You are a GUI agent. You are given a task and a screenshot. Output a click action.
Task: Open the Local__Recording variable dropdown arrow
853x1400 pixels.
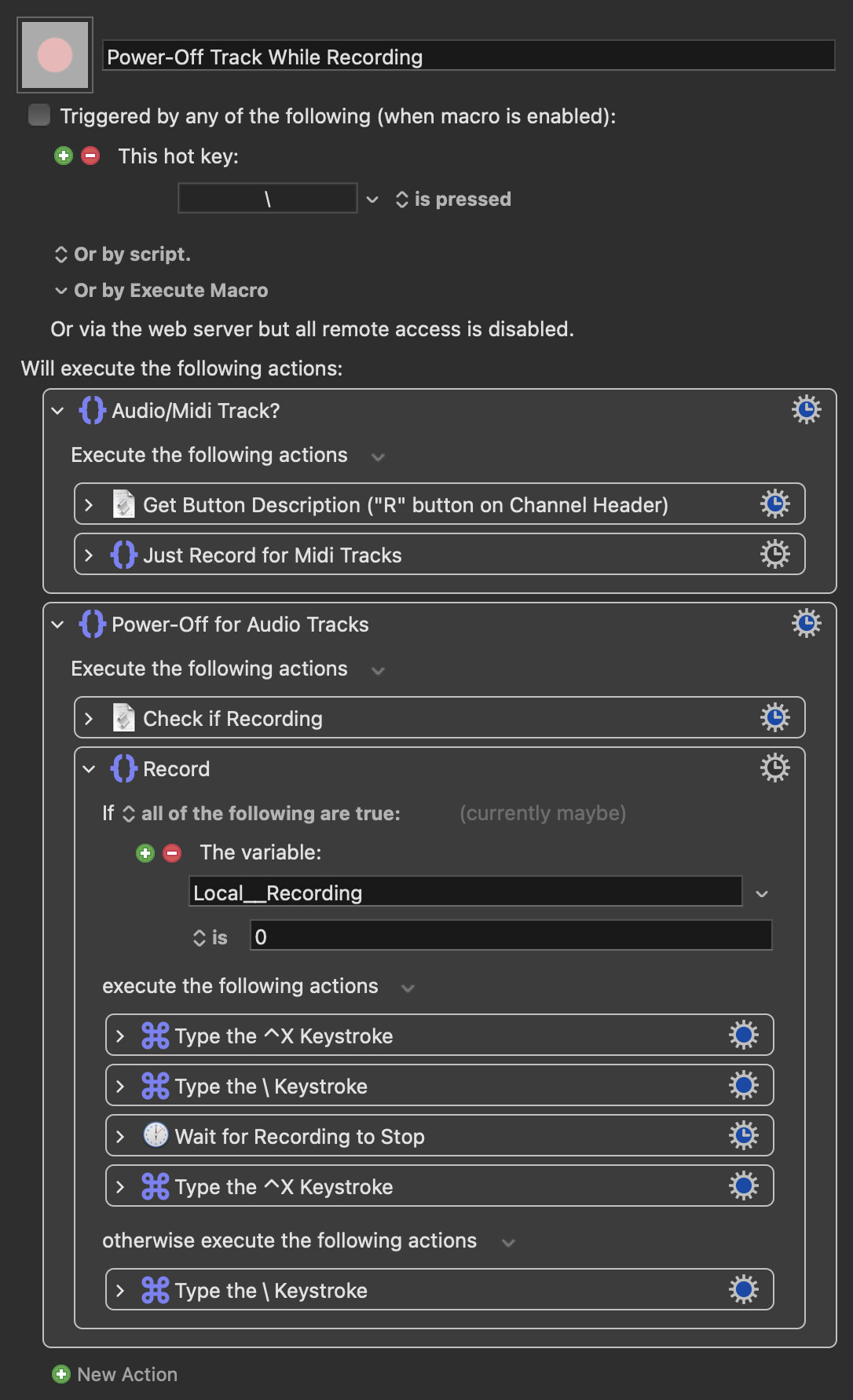coord(762,893)
